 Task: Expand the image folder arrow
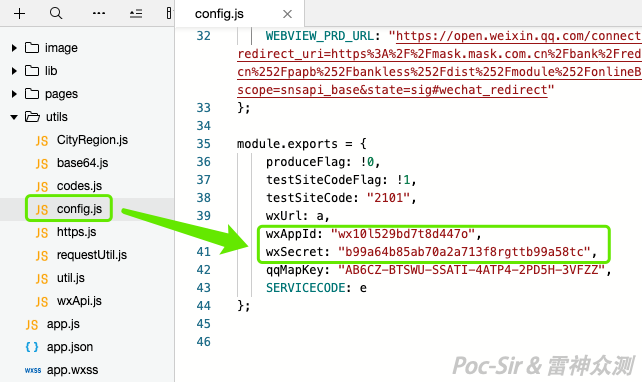click(x=14, y=48)
